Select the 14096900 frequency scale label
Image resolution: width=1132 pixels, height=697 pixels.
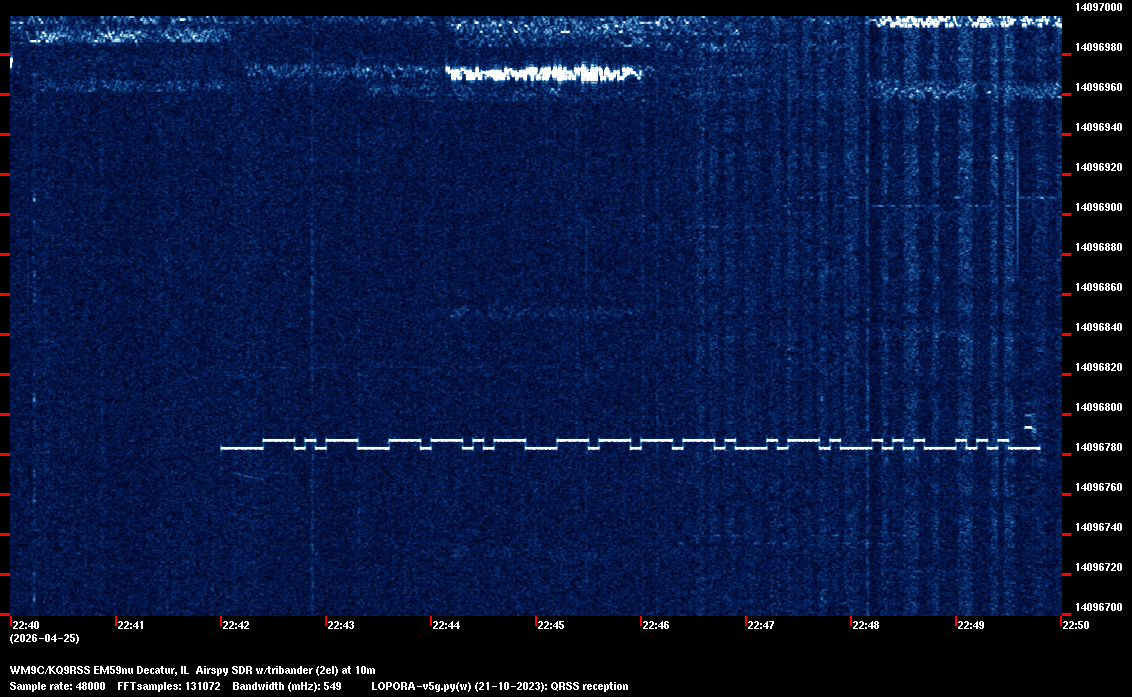tap(1098, 207)
